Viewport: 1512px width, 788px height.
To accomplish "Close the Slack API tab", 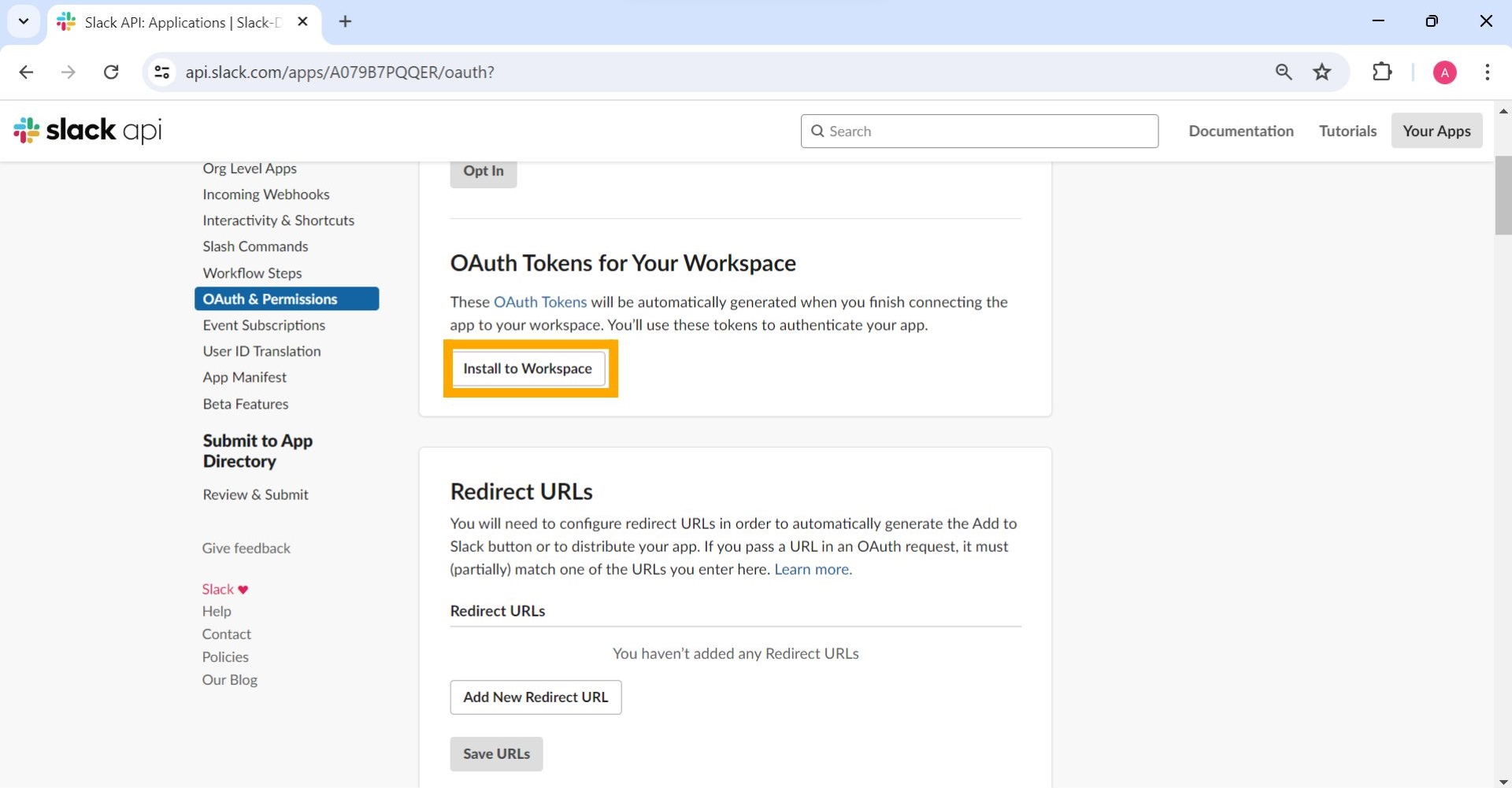I will pos(302,22).
